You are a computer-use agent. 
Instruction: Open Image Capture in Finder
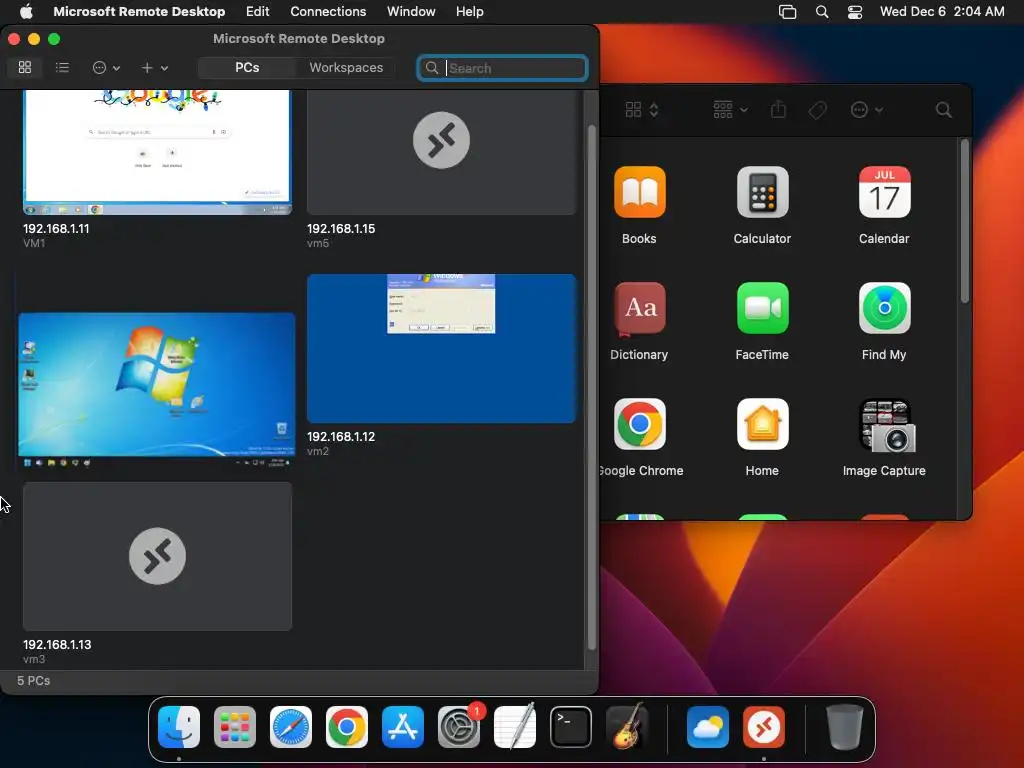[887, 426]
